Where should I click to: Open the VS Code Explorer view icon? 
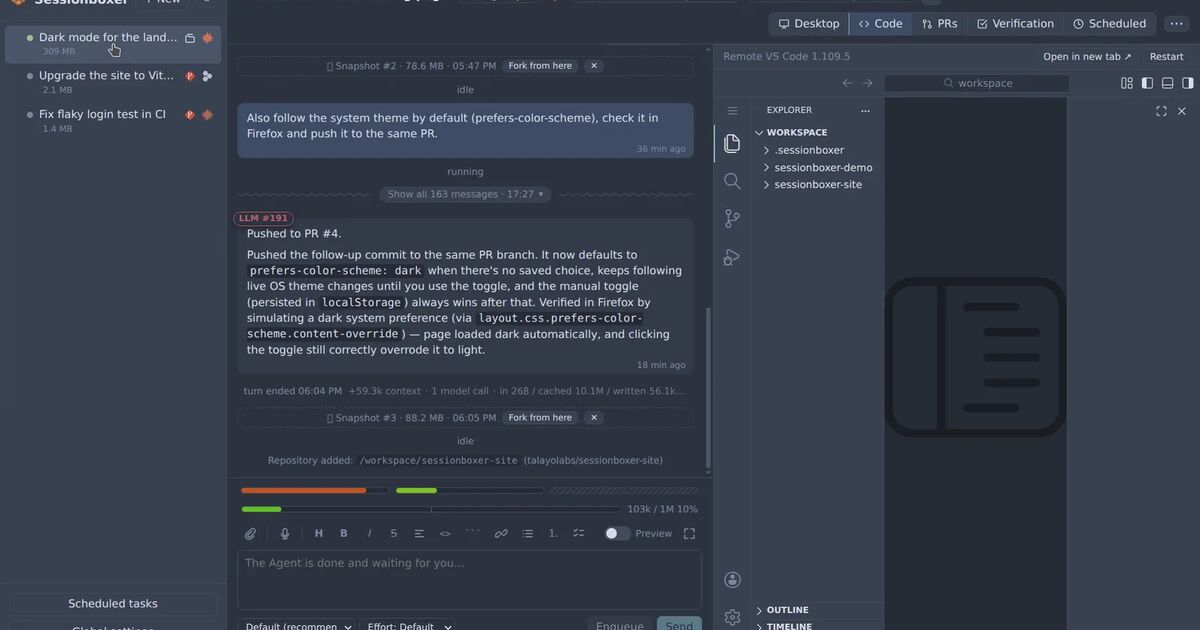click(x=732, y=144)
